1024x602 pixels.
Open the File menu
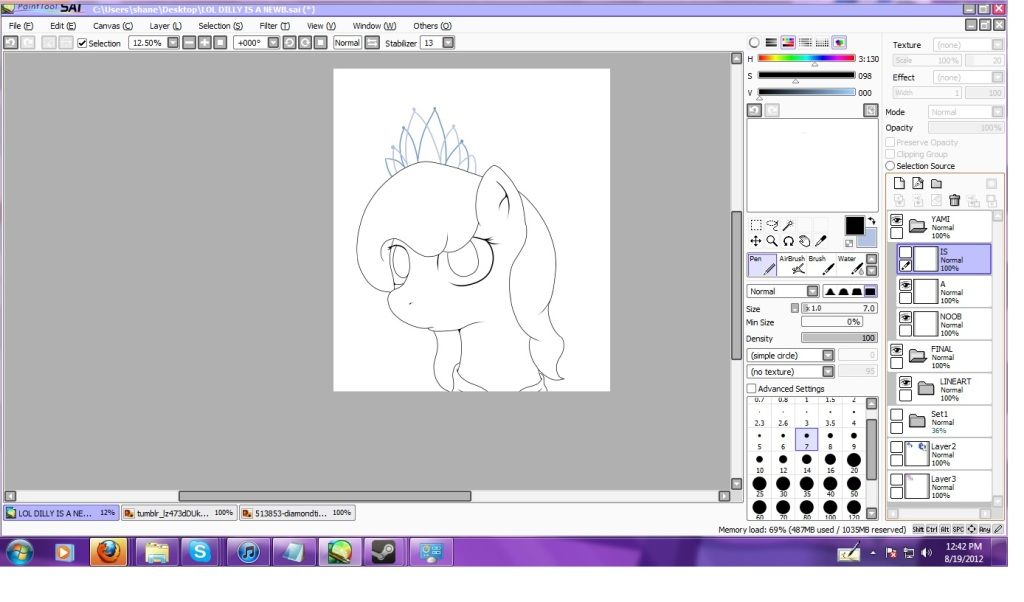point(21,25)
